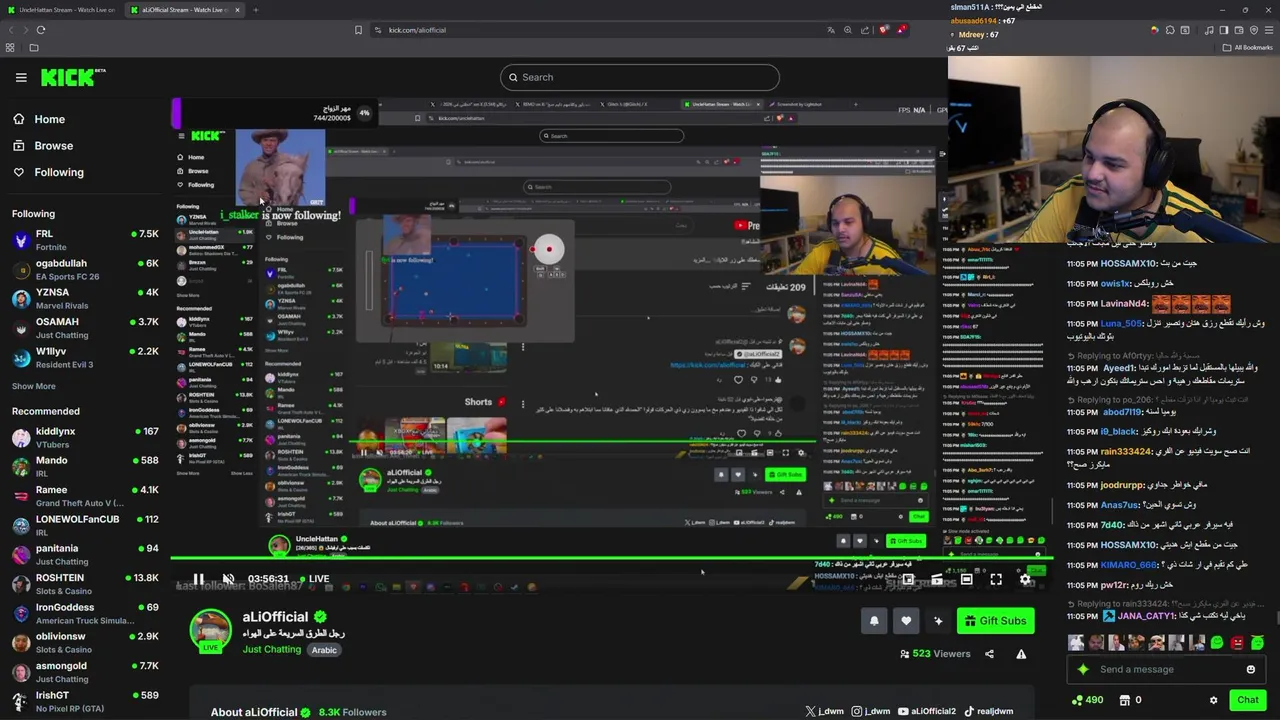The width and height of the screenshot is (1280, 720).
Task: Open IrishGT recommended channel
Action: tap(85, 701)
